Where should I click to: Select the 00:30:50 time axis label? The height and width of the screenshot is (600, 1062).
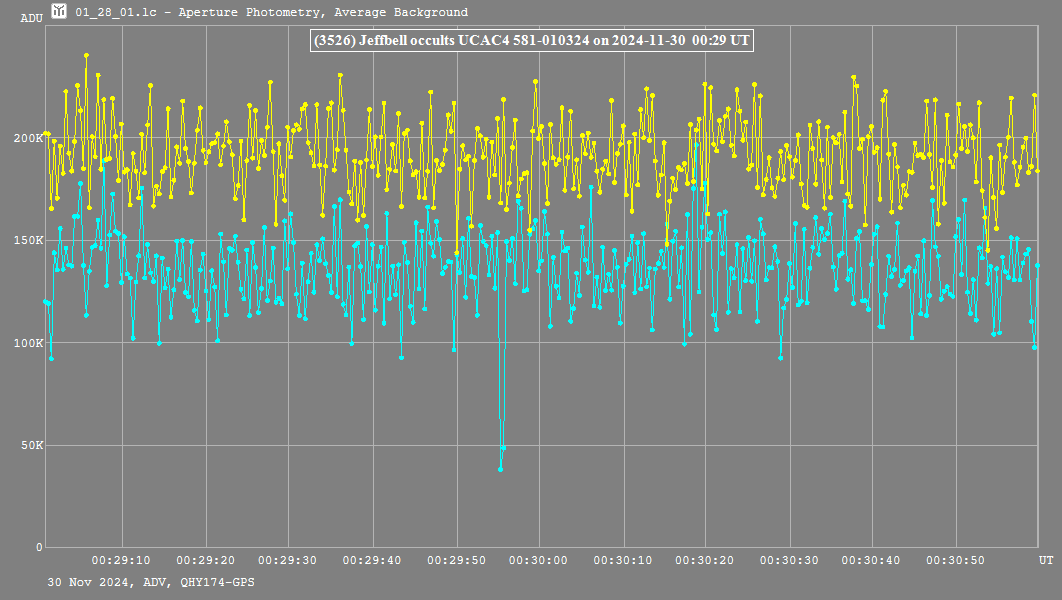click(956, 561)
